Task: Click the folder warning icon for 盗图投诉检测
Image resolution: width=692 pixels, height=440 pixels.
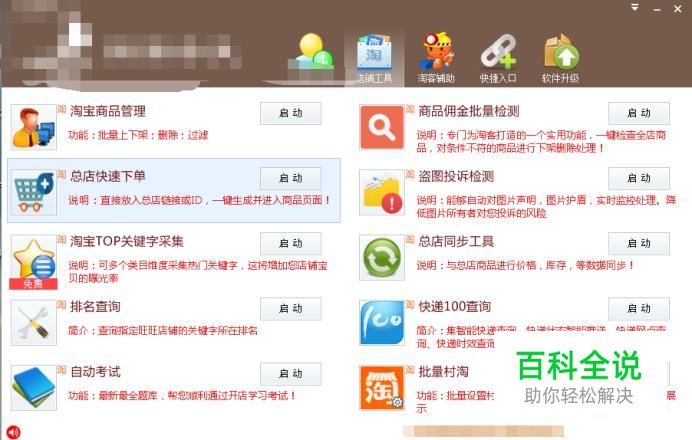Action: point(382,192)
